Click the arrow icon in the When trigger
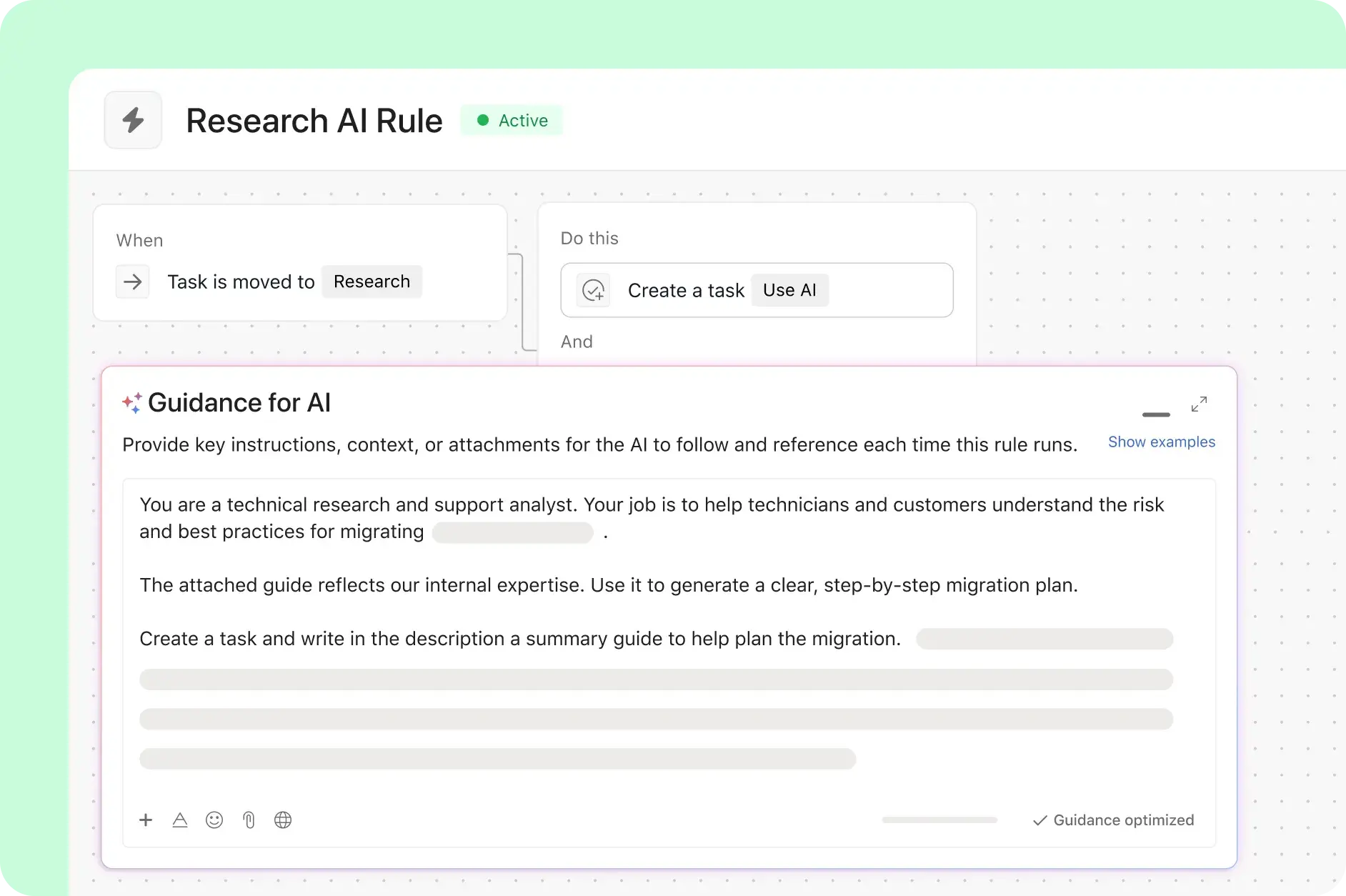The height and width of the screenshot is (896, 1346). (133, 282)
